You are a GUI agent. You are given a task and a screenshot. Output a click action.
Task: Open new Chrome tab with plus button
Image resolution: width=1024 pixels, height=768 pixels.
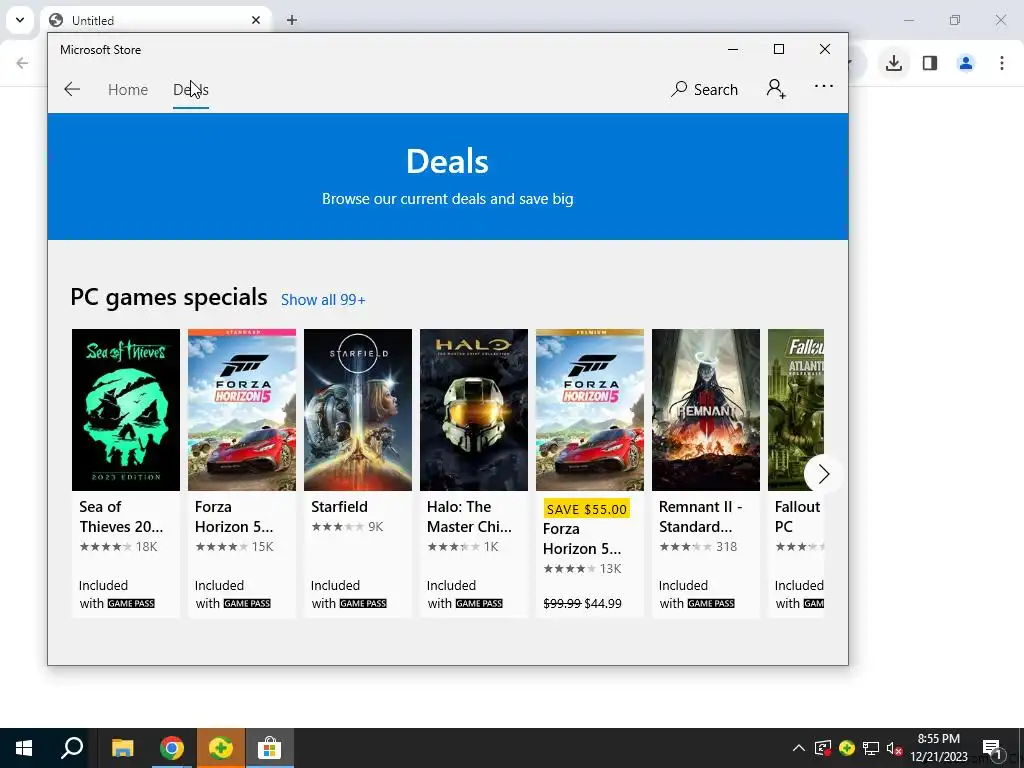point(292,20)
